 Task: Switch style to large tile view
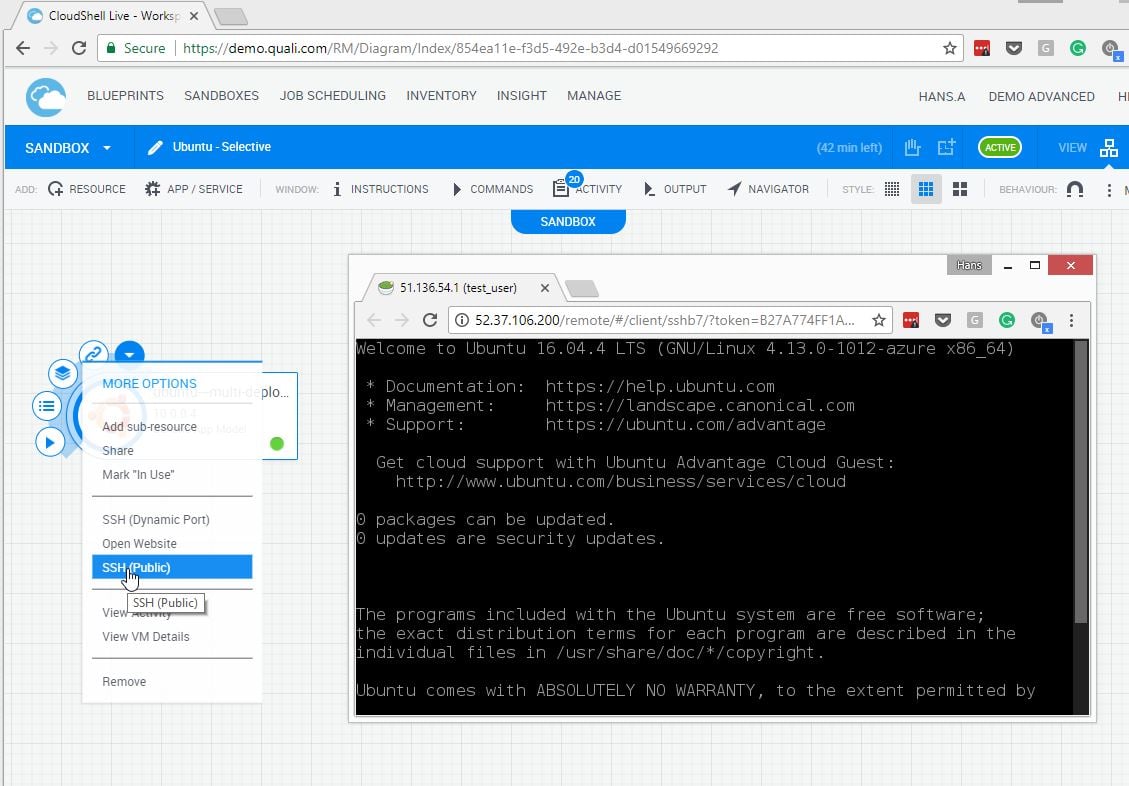[x=959, y=188]
